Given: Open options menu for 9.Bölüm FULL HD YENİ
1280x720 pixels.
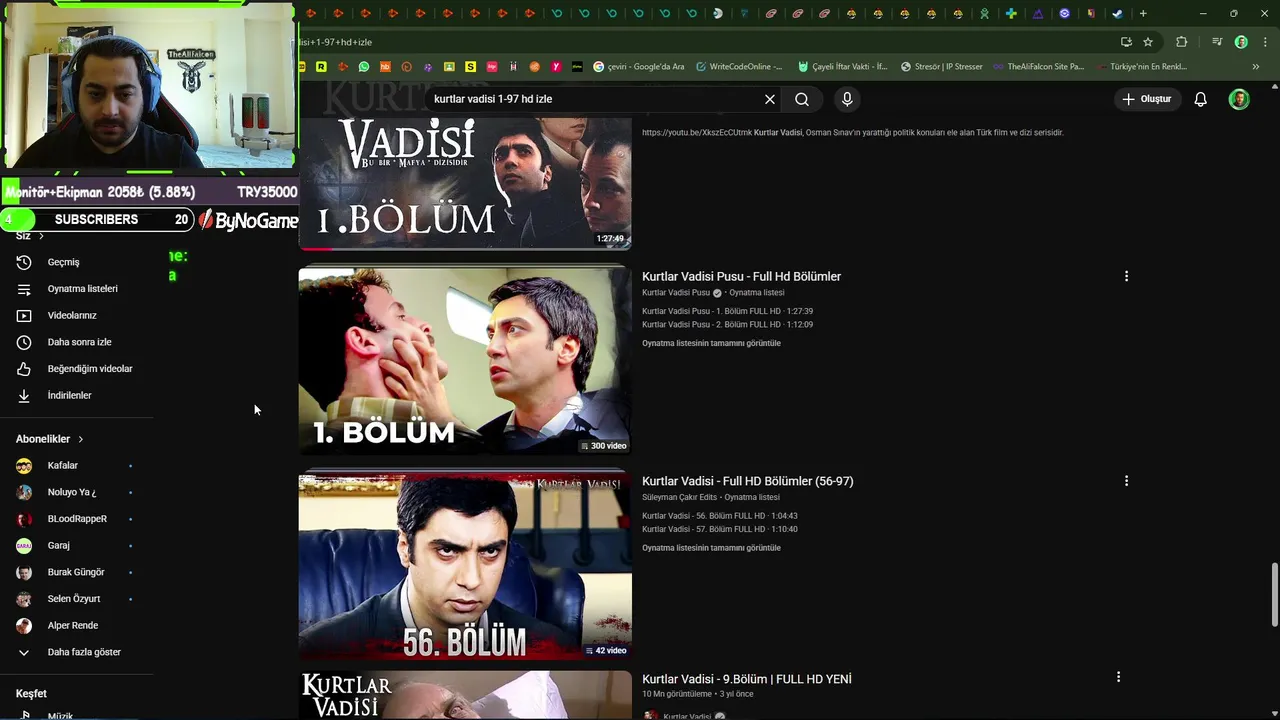Looking at the screenshot, I should click(1118, 677).
